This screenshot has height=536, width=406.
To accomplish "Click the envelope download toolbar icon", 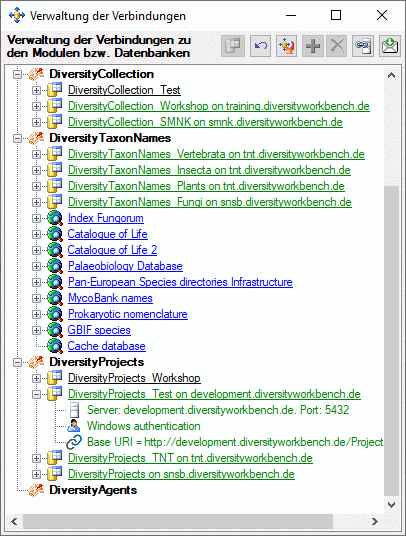I will [x=390, y=45].
